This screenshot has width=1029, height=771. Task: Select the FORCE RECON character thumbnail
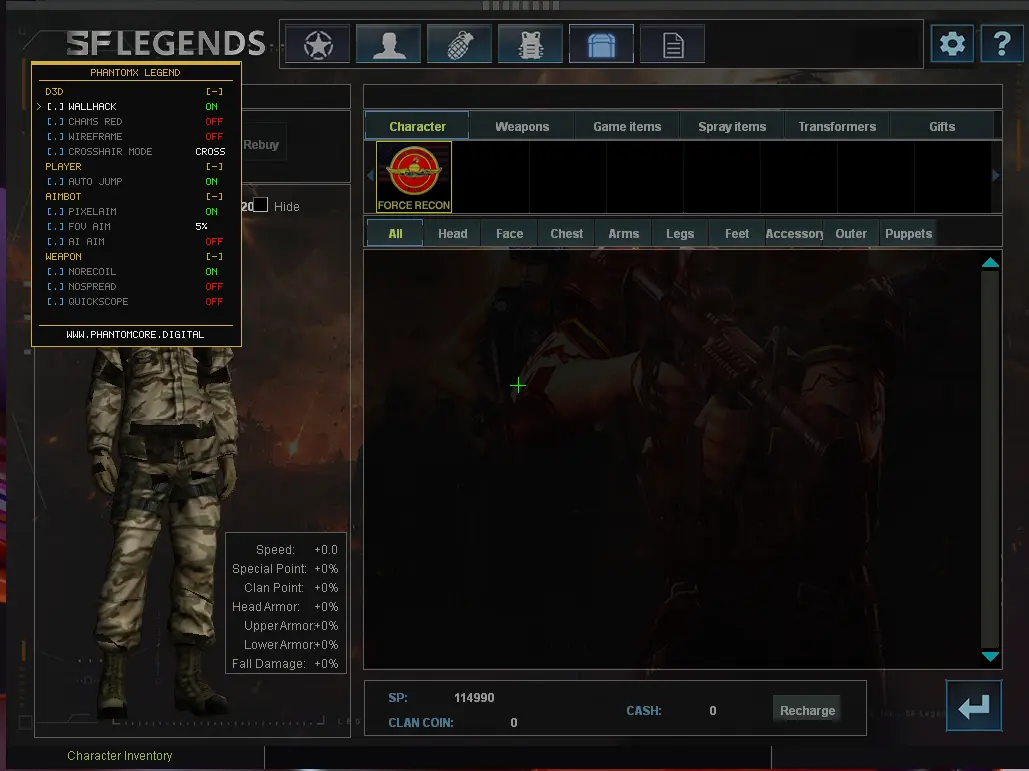pos(413,177)
